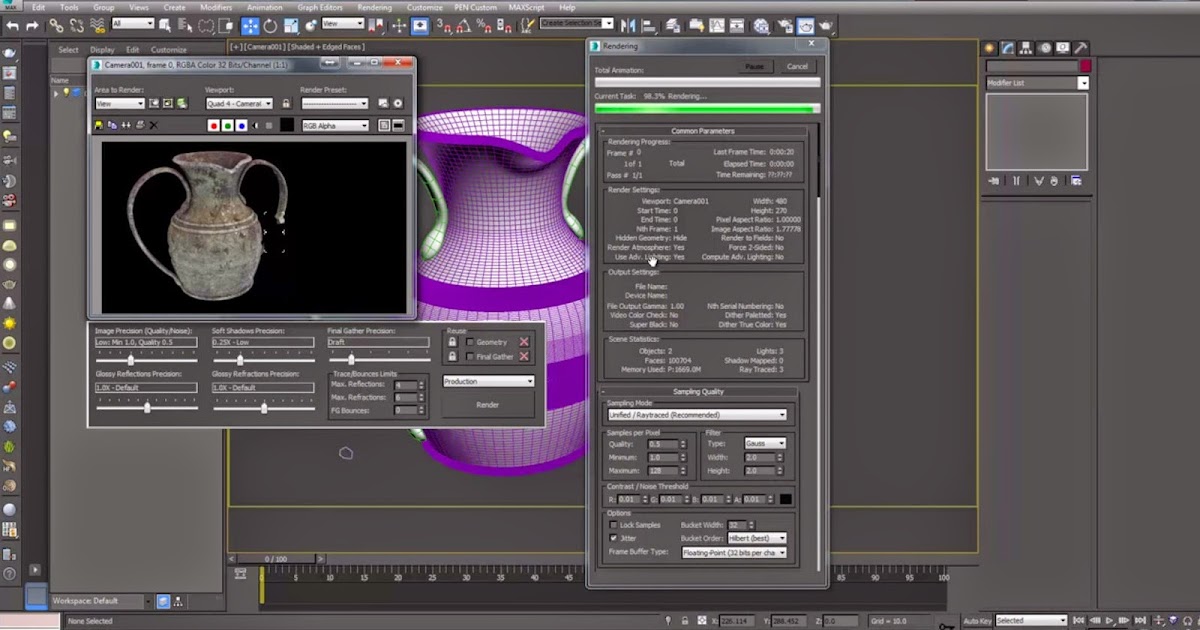Screen dimensions: 1200x630
Task: Toggle the red channel in the frame window
Action: point(214,125)
